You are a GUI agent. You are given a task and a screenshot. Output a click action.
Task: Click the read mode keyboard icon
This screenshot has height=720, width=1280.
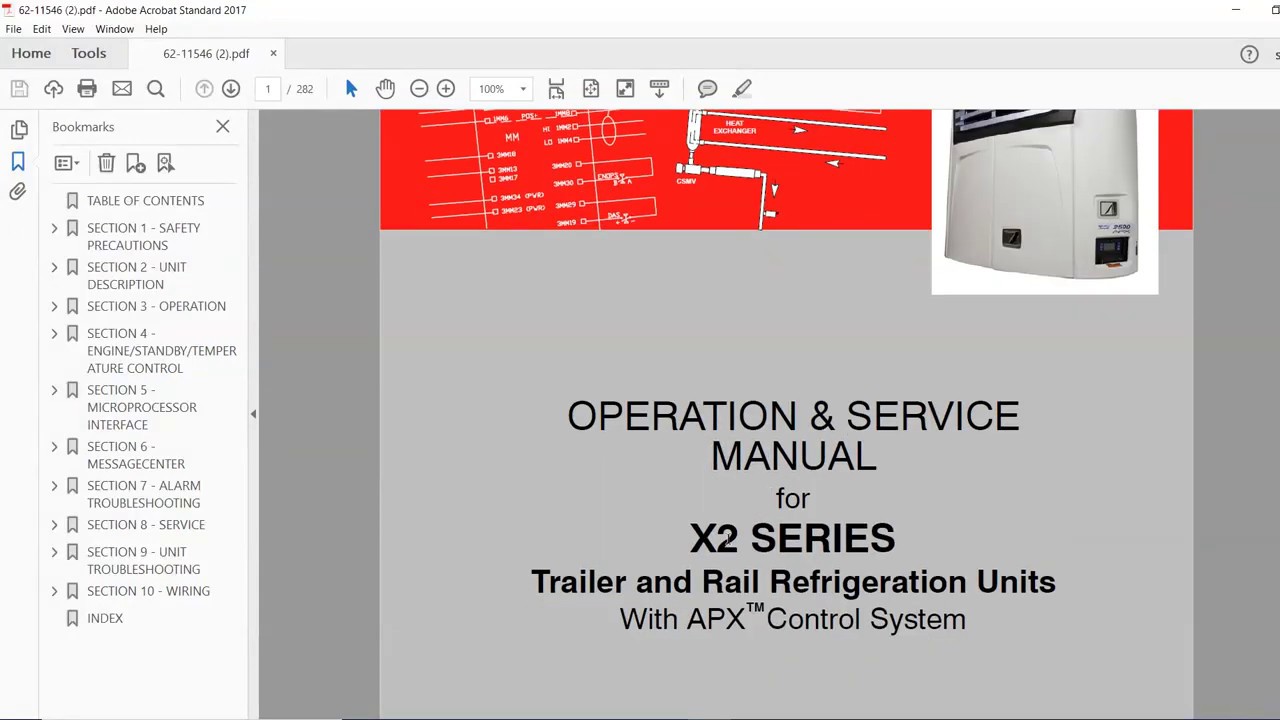[x=659, y=89]
